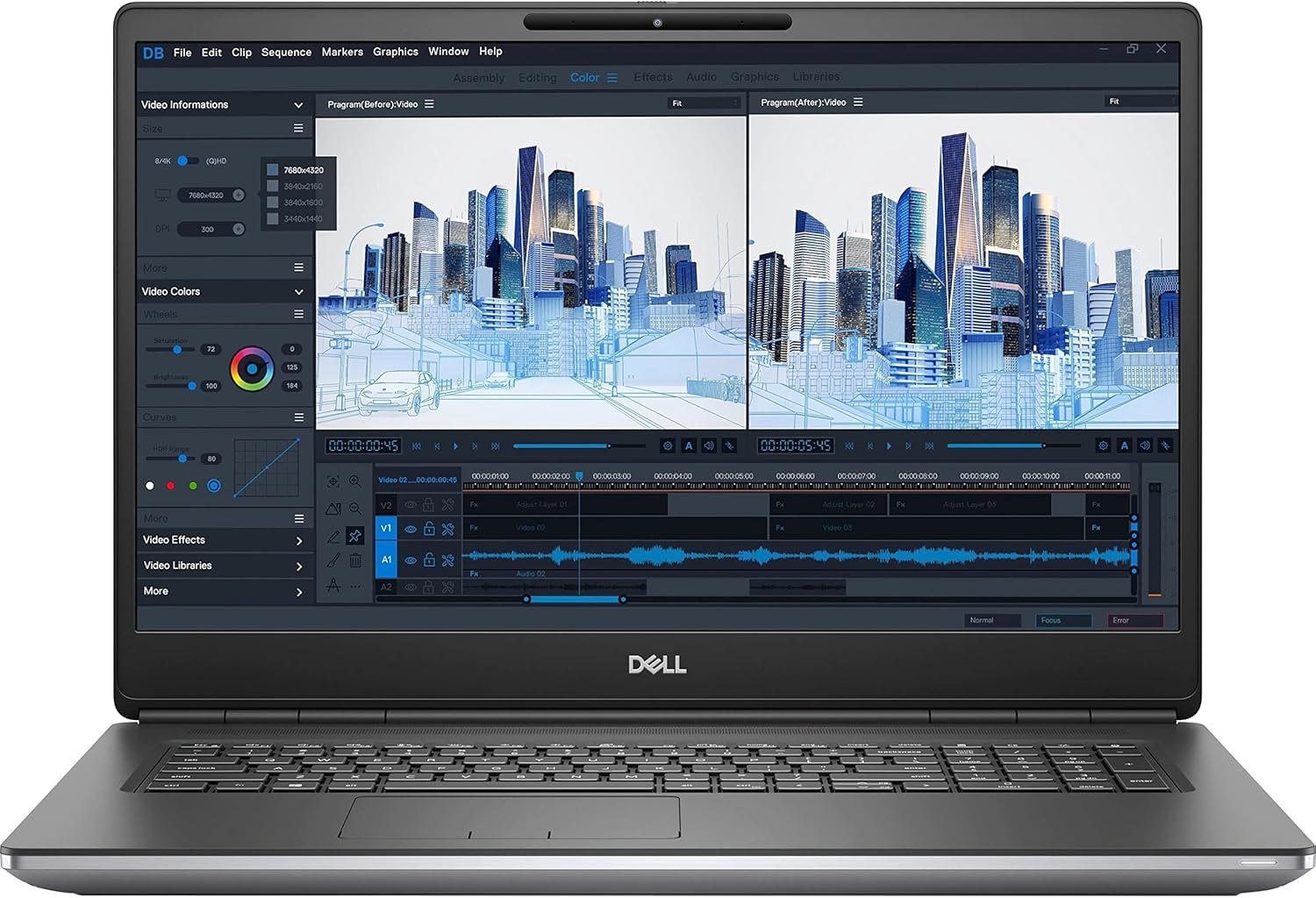
Task: Select the zoom out magnifier tool
Action: pos(355,508)
